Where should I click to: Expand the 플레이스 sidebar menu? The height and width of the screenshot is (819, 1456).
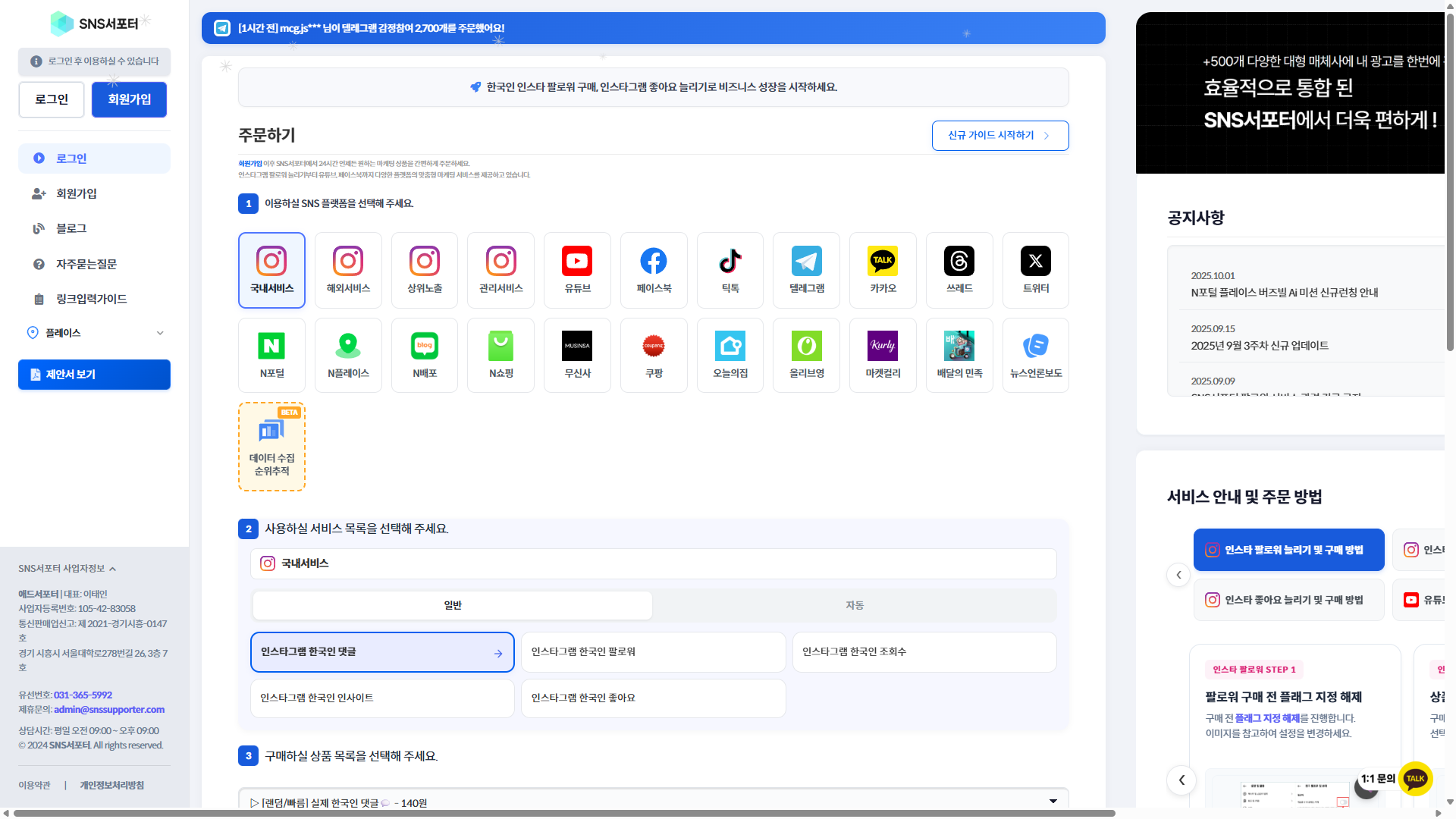click(94, 333)
